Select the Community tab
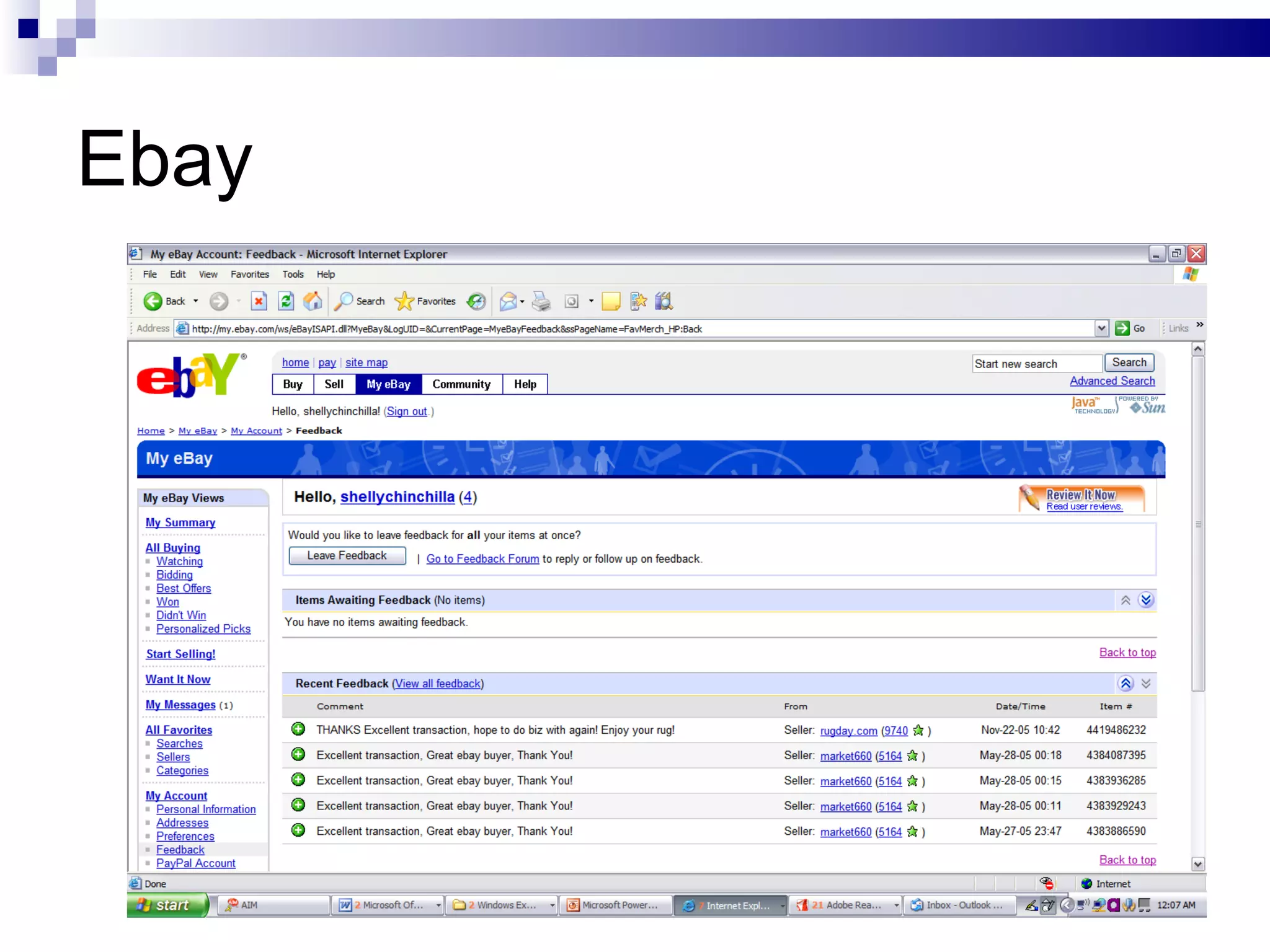Image resolution: width=1270 pixels, height=952 pixels. tap(461, 384)
